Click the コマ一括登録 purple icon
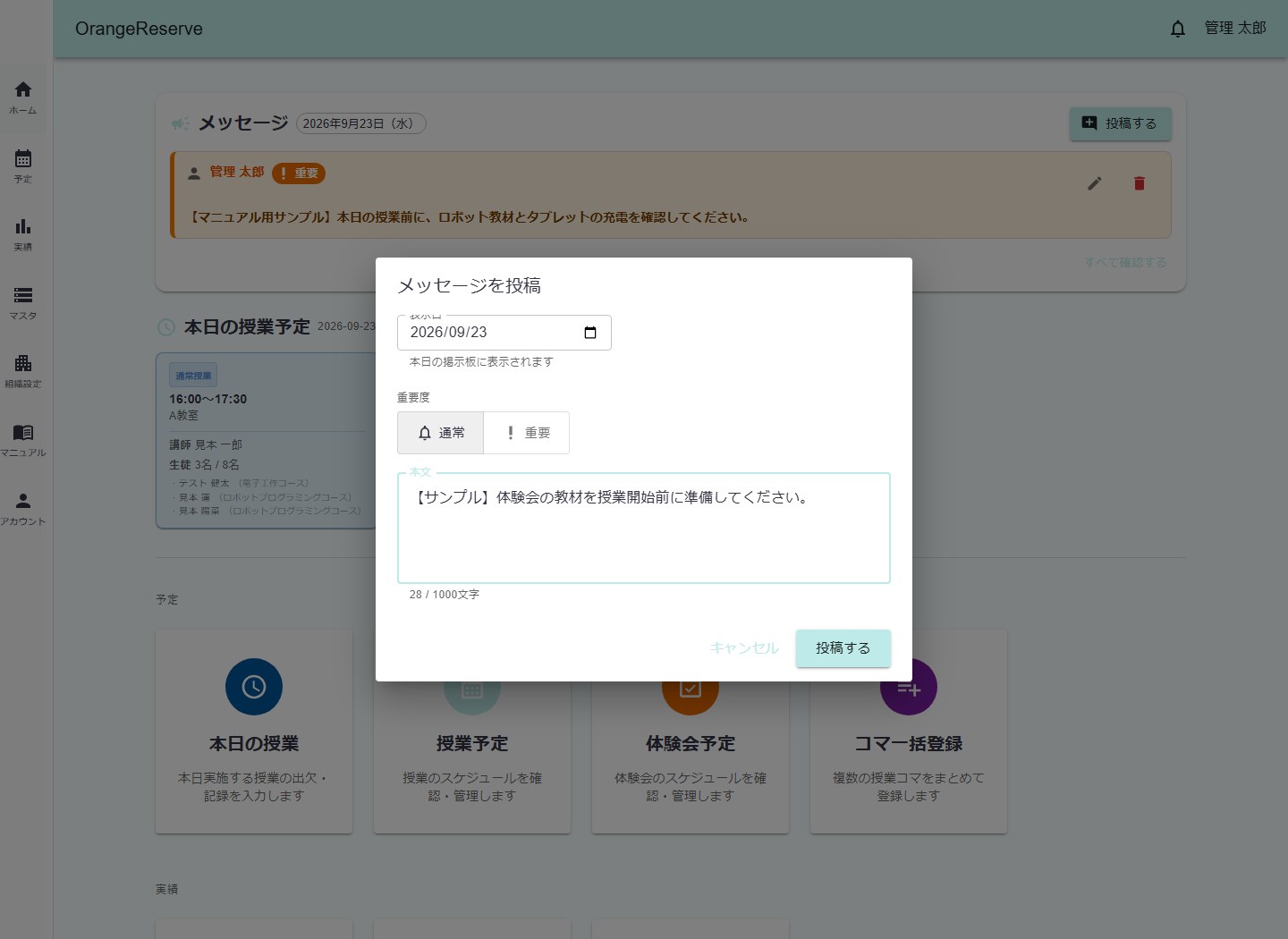Viewport: 1288px width, 939px height. click(x=909, y=687)
